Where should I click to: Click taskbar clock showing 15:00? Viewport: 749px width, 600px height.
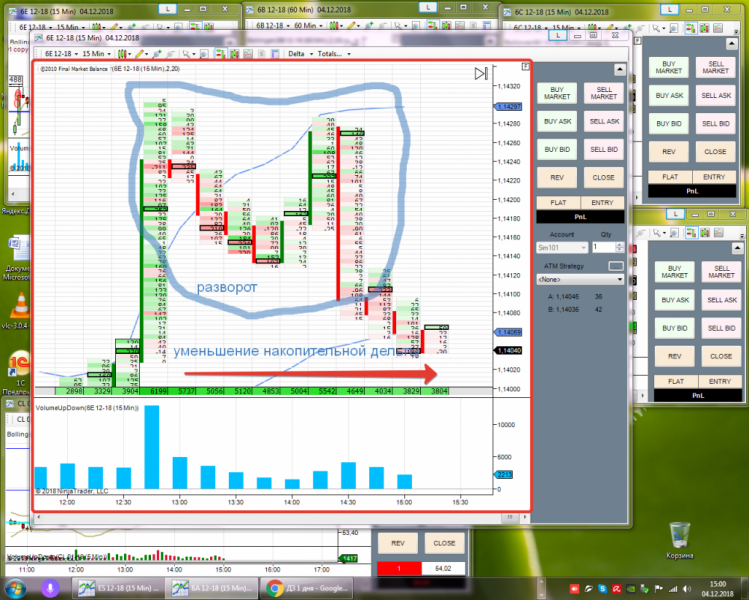[x=717, y=589]
